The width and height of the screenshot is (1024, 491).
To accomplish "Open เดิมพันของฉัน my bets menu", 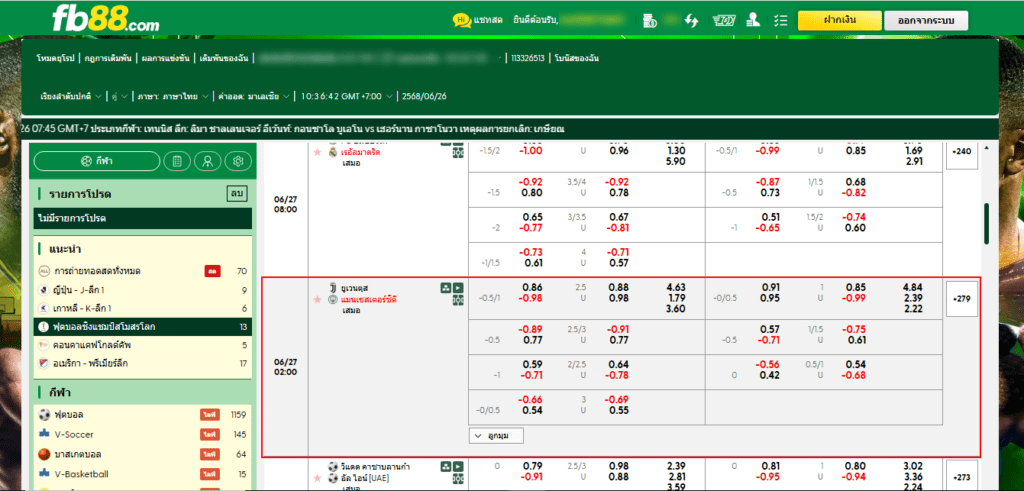I will [224, 58].
